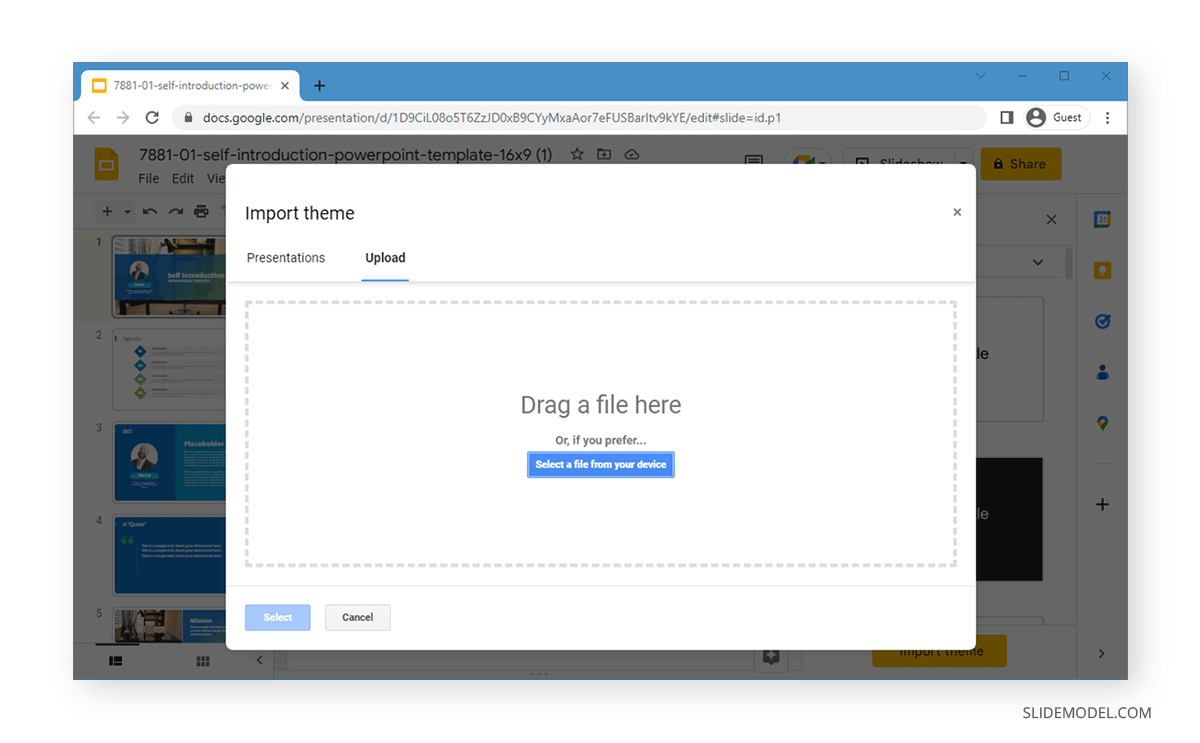
Task: Open Google Tasks panel
Action: pyautogui.click(x=1102, y=321)
